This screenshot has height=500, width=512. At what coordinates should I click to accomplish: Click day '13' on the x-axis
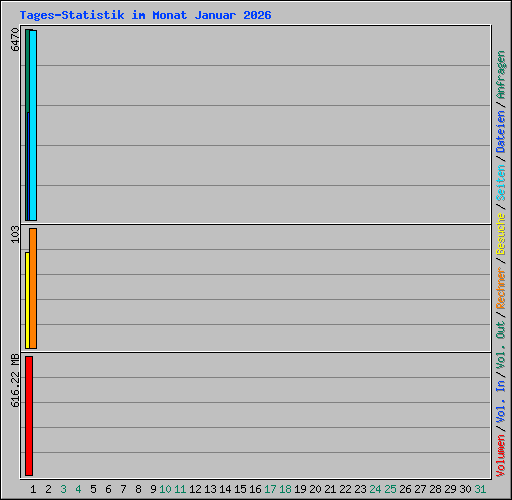click(x=210, y=489)
